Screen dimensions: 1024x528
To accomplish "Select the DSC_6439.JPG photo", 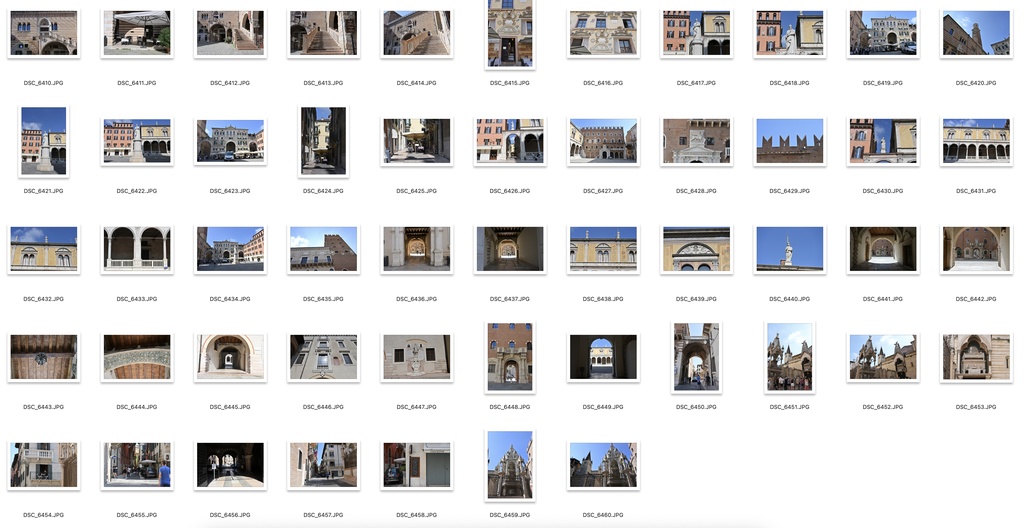I will (696, 249).
